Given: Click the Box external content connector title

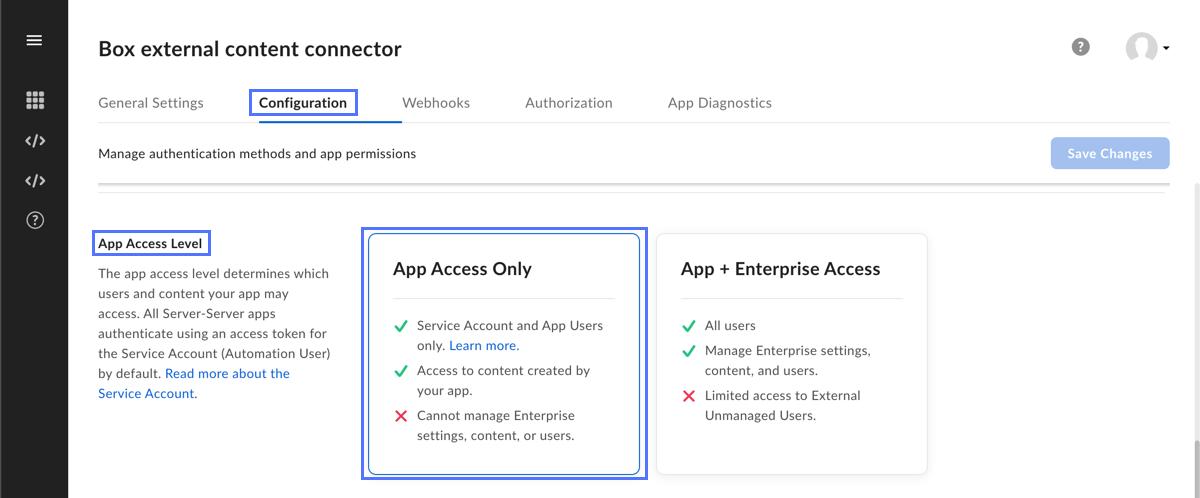Looking at the screenshot, I should [250, 48].
